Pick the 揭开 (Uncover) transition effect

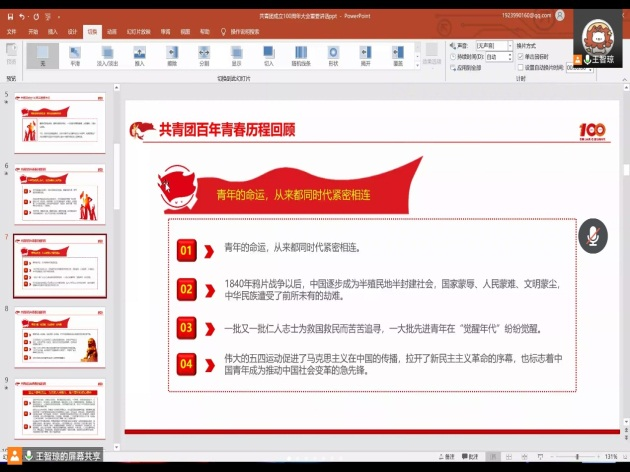click(365, 54)
